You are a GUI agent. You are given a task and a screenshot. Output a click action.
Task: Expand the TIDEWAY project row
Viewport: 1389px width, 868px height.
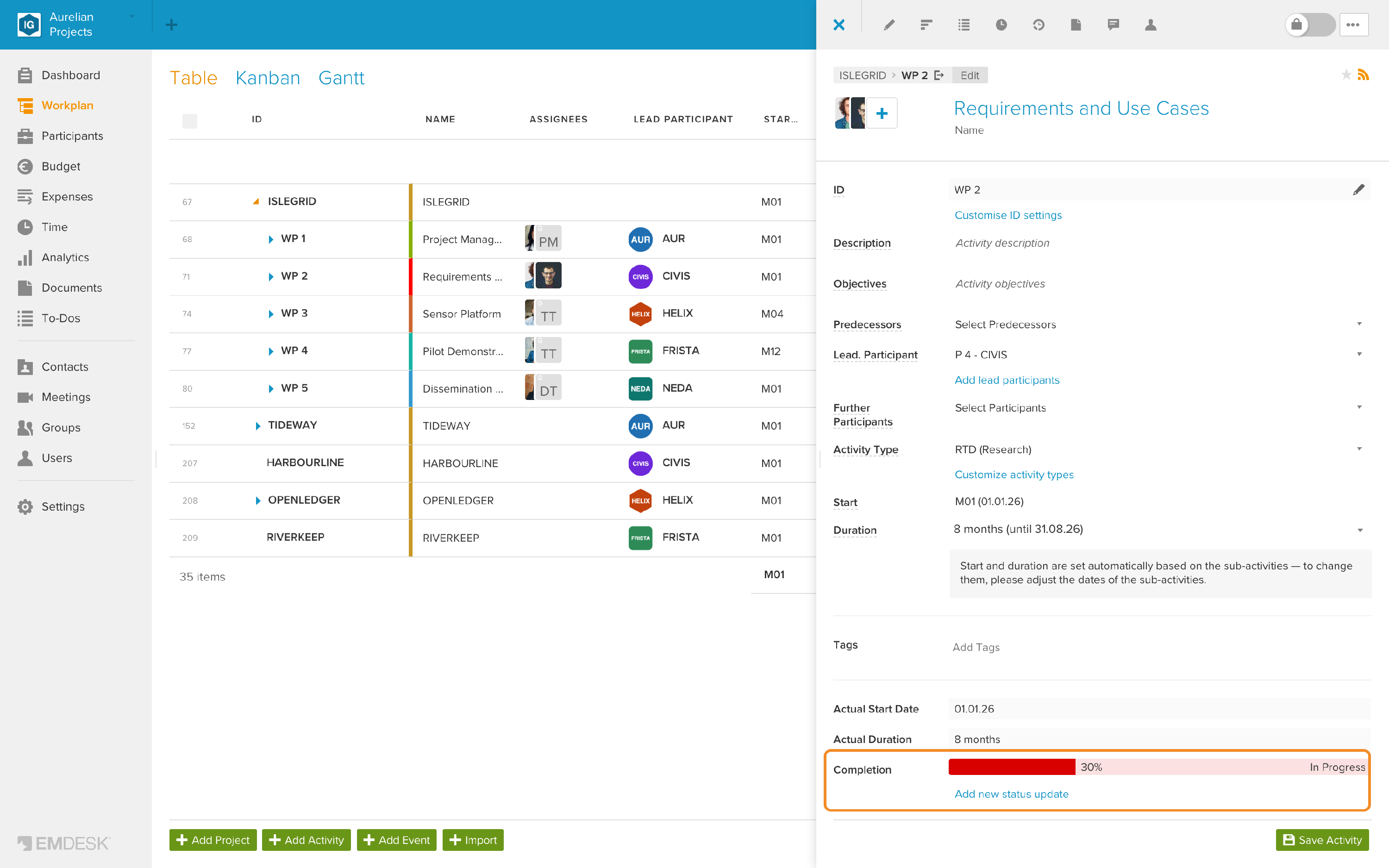click(258, 426)
